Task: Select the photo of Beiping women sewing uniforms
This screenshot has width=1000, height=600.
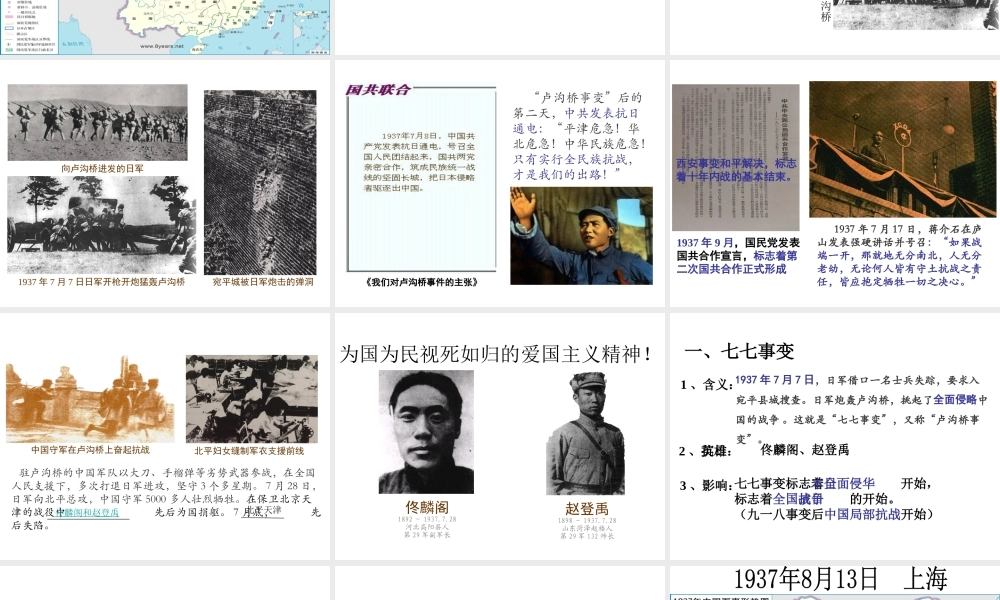Action: click(252, 399)
